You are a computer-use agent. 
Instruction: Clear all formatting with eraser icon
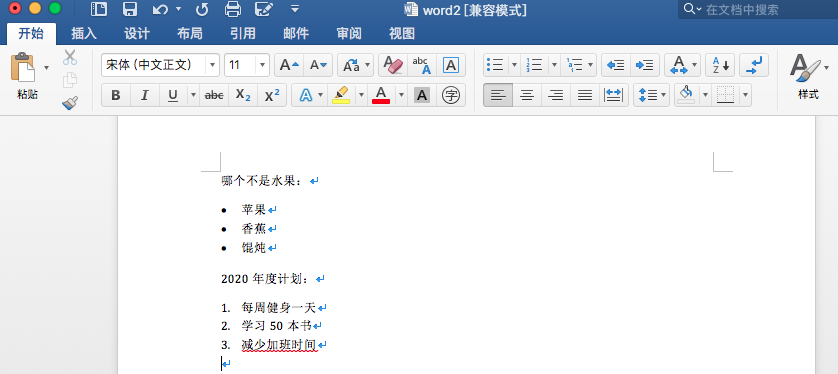[x=393, y=65]
